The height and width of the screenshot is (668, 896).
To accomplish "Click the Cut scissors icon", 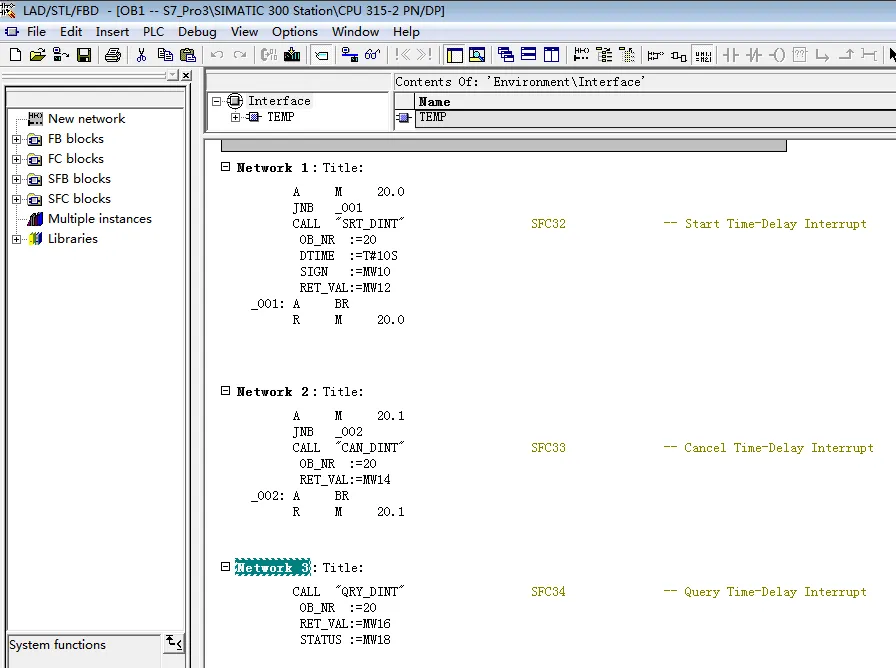I will [x=141, y=55].
